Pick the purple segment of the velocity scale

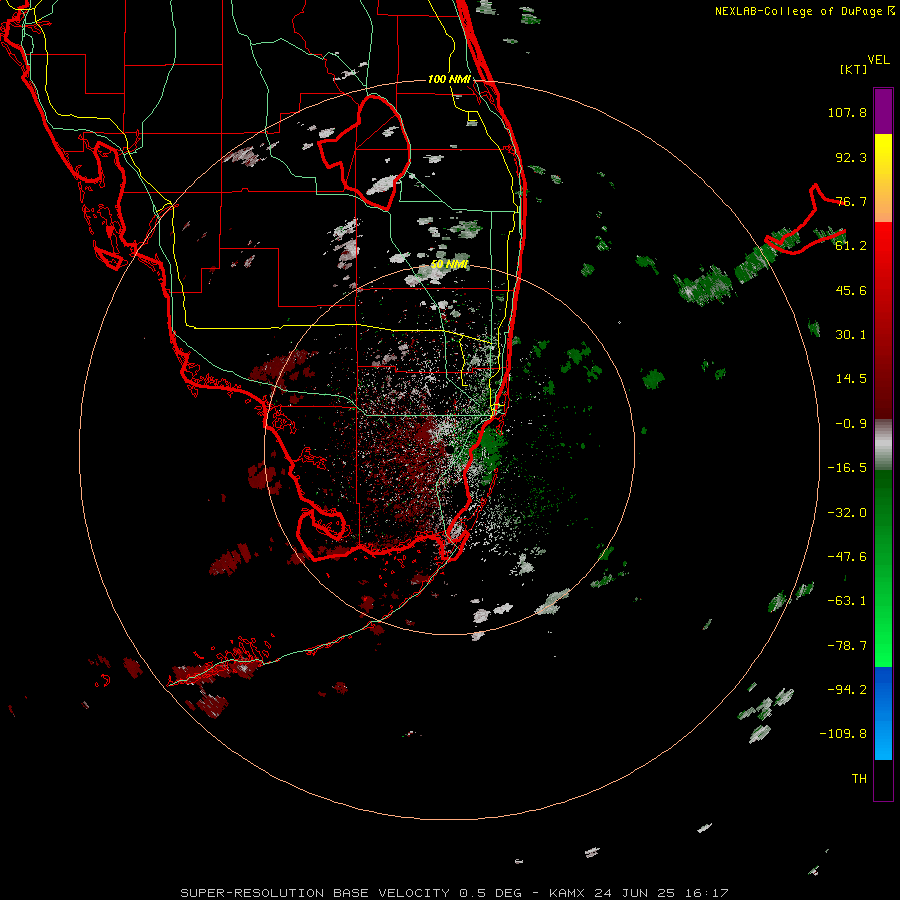883,111
